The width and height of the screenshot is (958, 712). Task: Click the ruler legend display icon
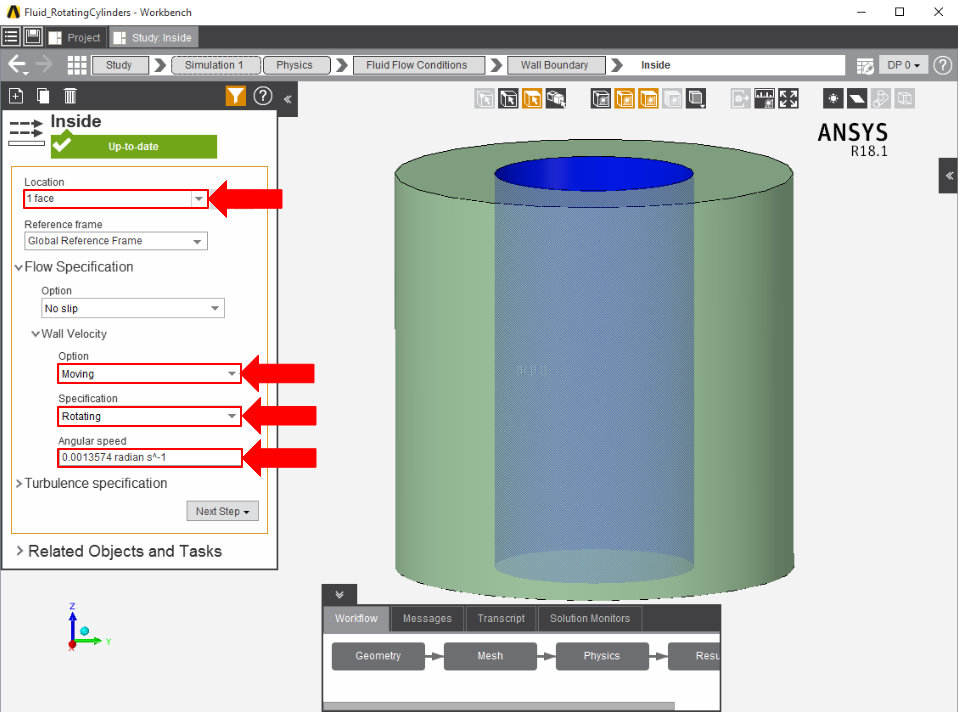(x=764, y=98)
